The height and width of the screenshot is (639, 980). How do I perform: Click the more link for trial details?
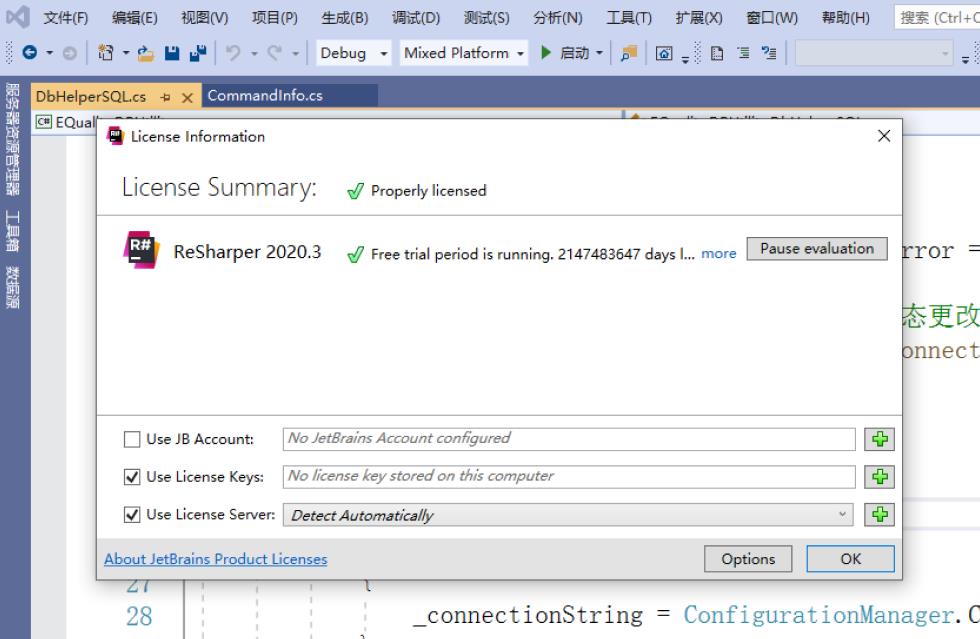click(718, 253)
